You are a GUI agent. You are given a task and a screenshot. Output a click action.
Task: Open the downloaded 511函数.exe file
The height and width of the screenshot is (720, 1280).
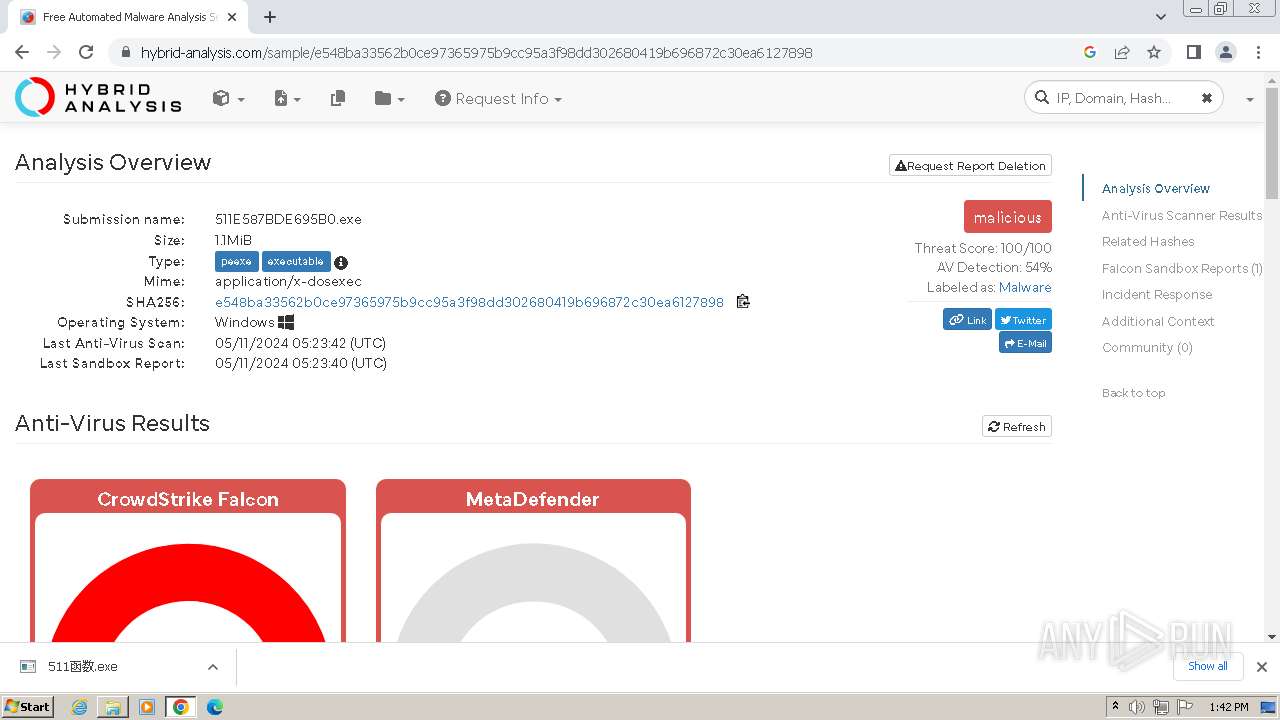[x=83, y=666]
